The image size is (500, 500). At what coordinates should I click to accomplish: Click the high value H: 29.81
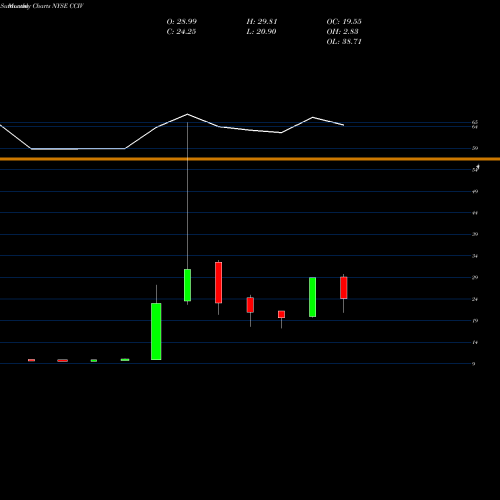click(262, 22)
